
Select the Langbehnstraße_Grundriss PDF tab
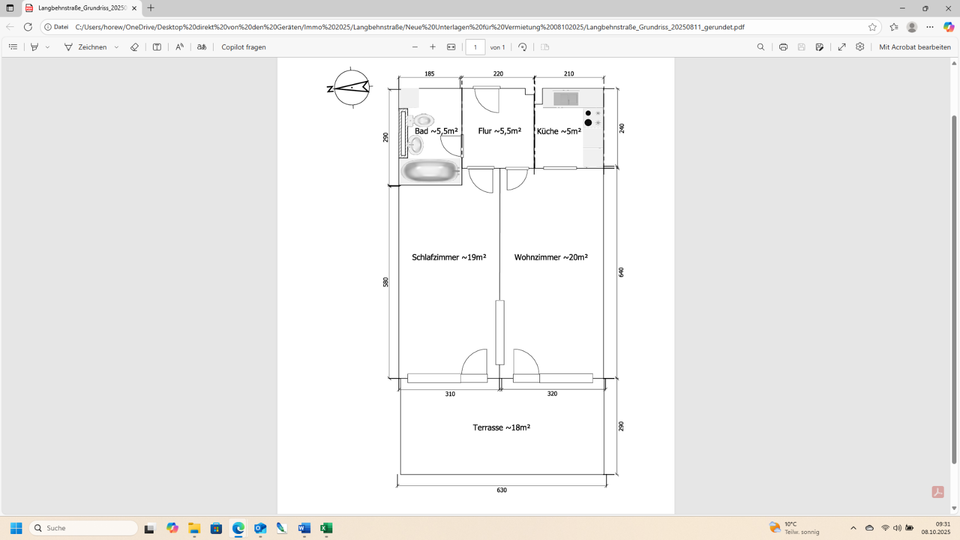pos(80,8)
